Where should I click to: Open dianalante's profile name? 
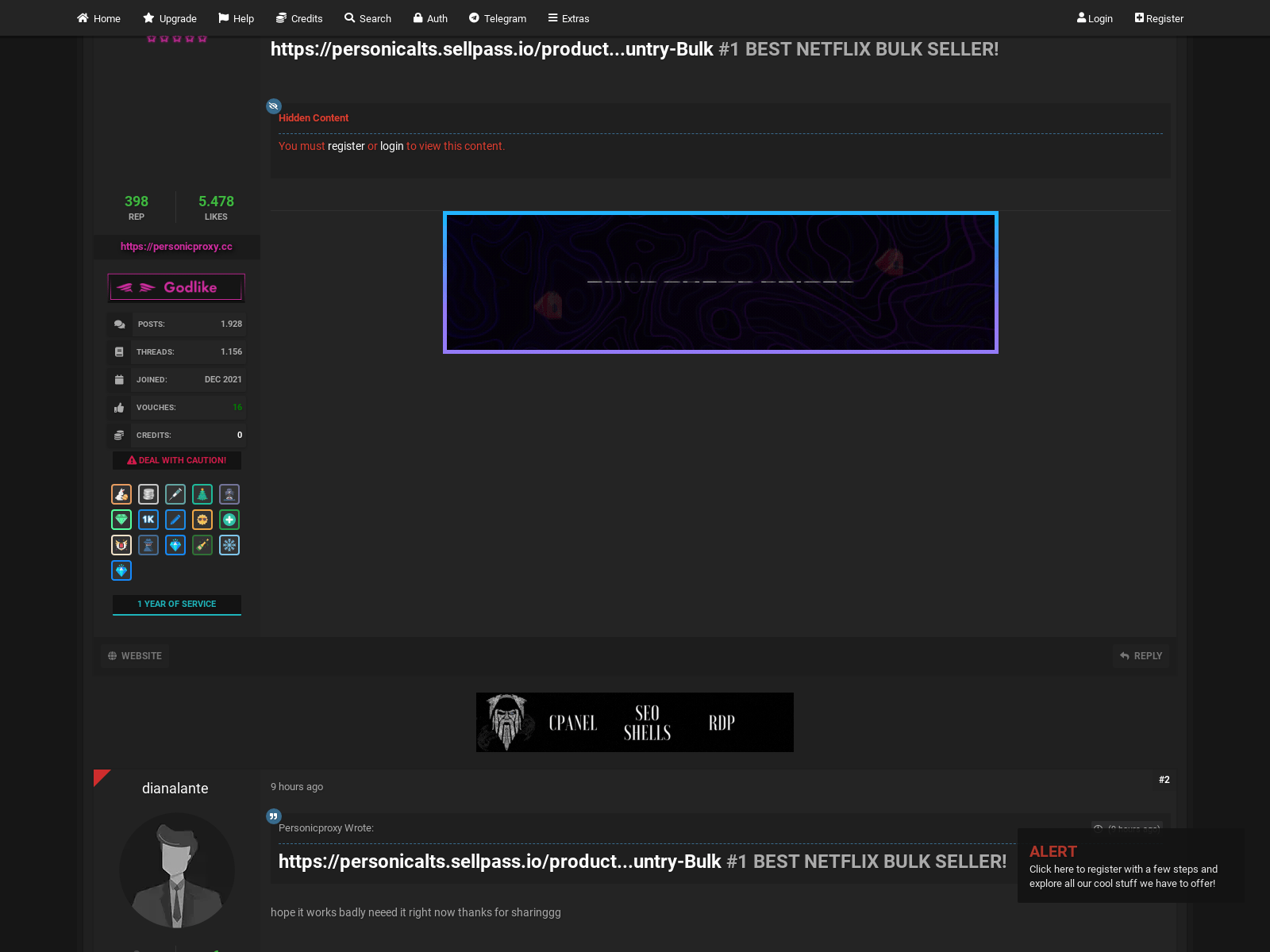175,789
